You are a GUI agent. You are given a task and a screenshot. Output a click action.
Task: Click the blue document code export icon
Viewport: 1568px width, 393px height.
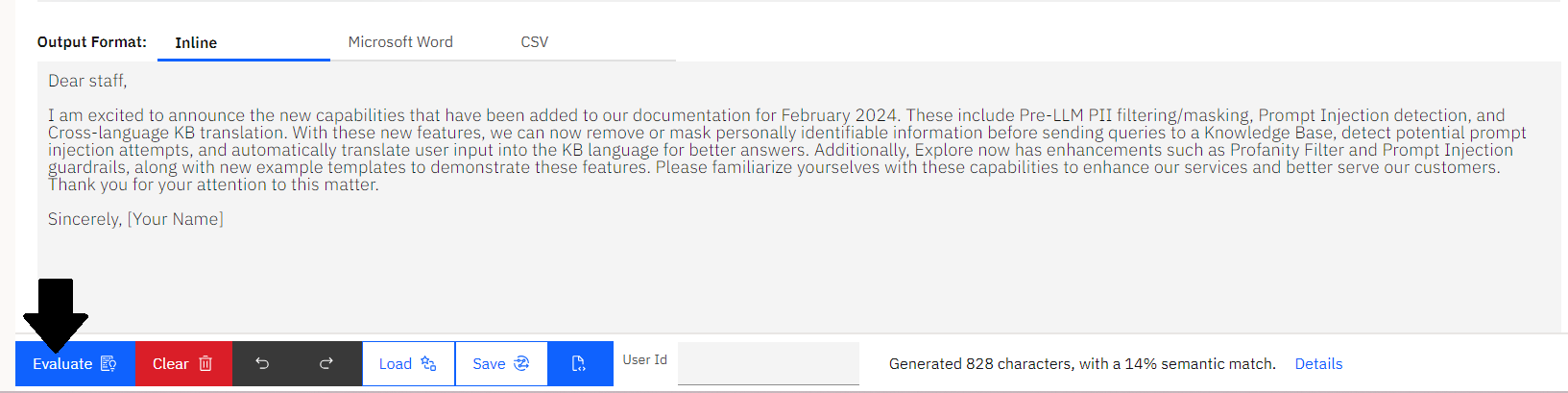pos(579,363)
